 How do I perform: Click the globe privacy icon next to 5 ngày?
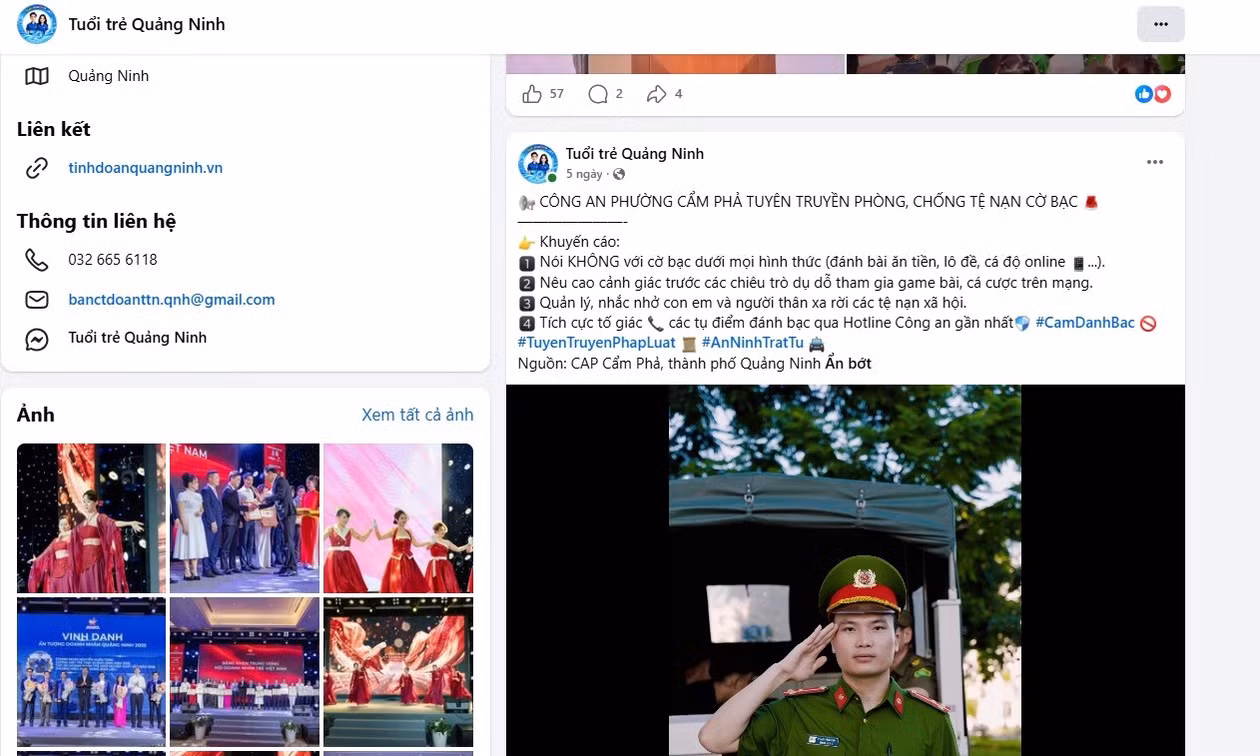[619, 175]
